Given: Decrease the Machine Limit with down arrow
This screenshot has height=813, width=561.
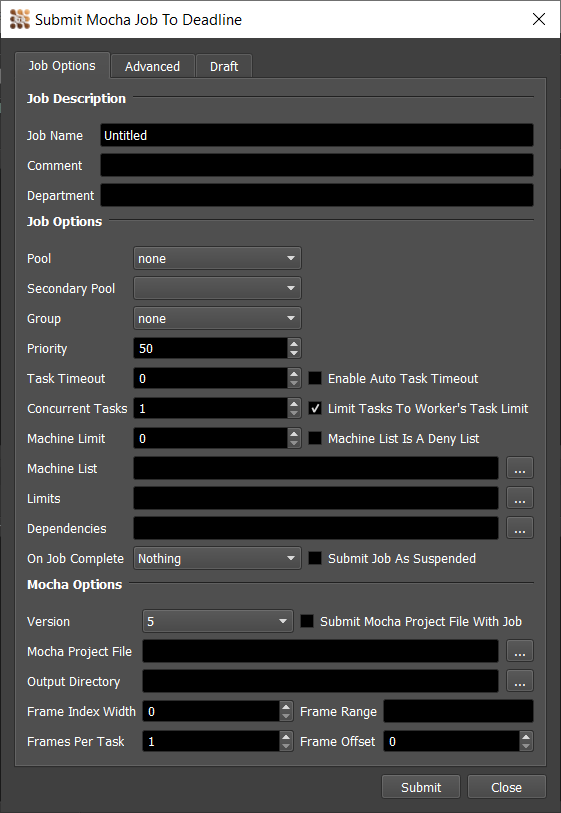Looking at the screenshot, I should 294,444.
